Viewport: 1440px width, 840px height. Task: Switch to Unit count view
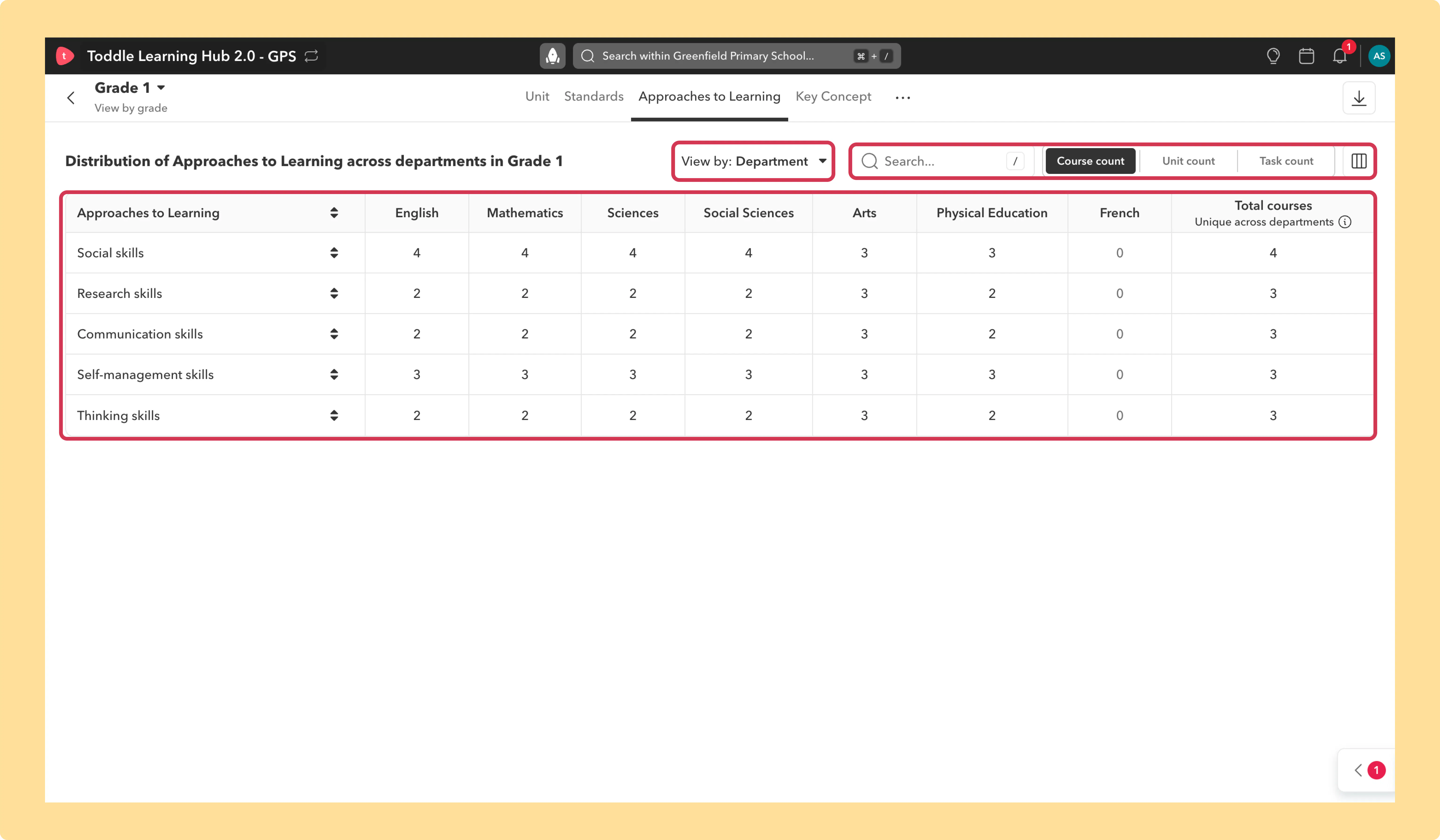click(1189, 161)
